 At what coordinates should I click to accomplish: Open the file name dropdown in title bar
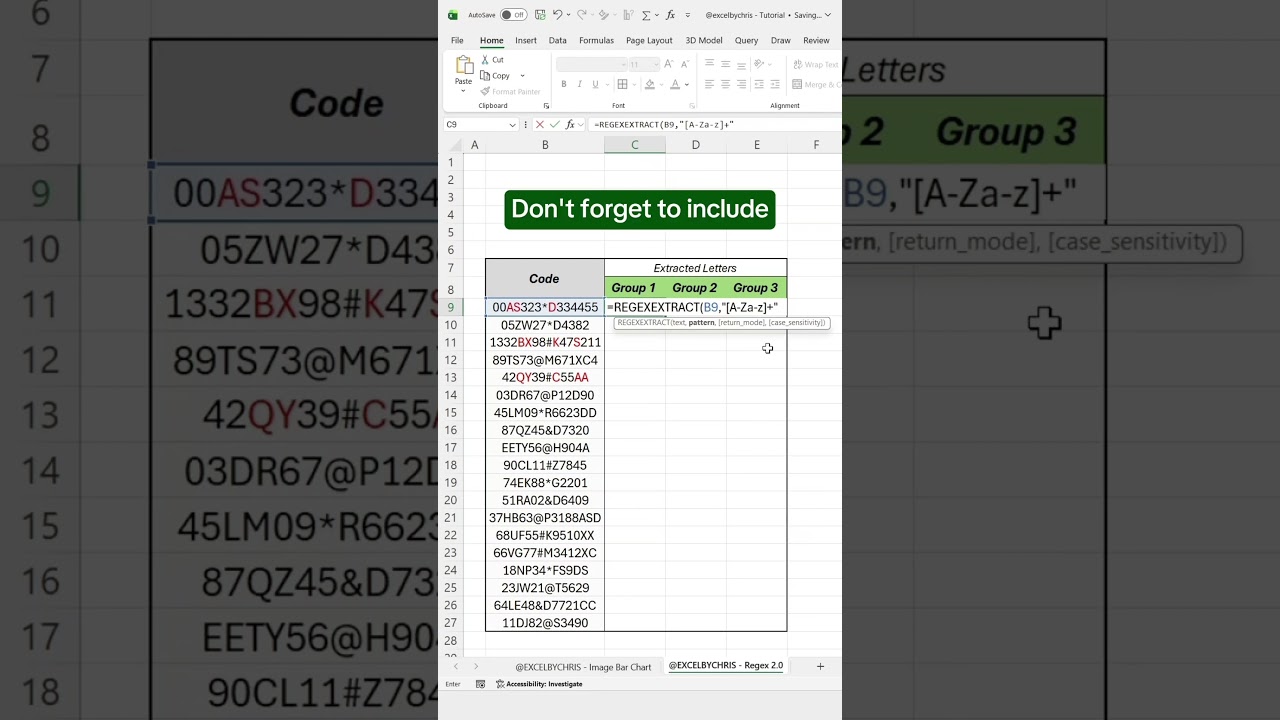click(x=827, y=15)
